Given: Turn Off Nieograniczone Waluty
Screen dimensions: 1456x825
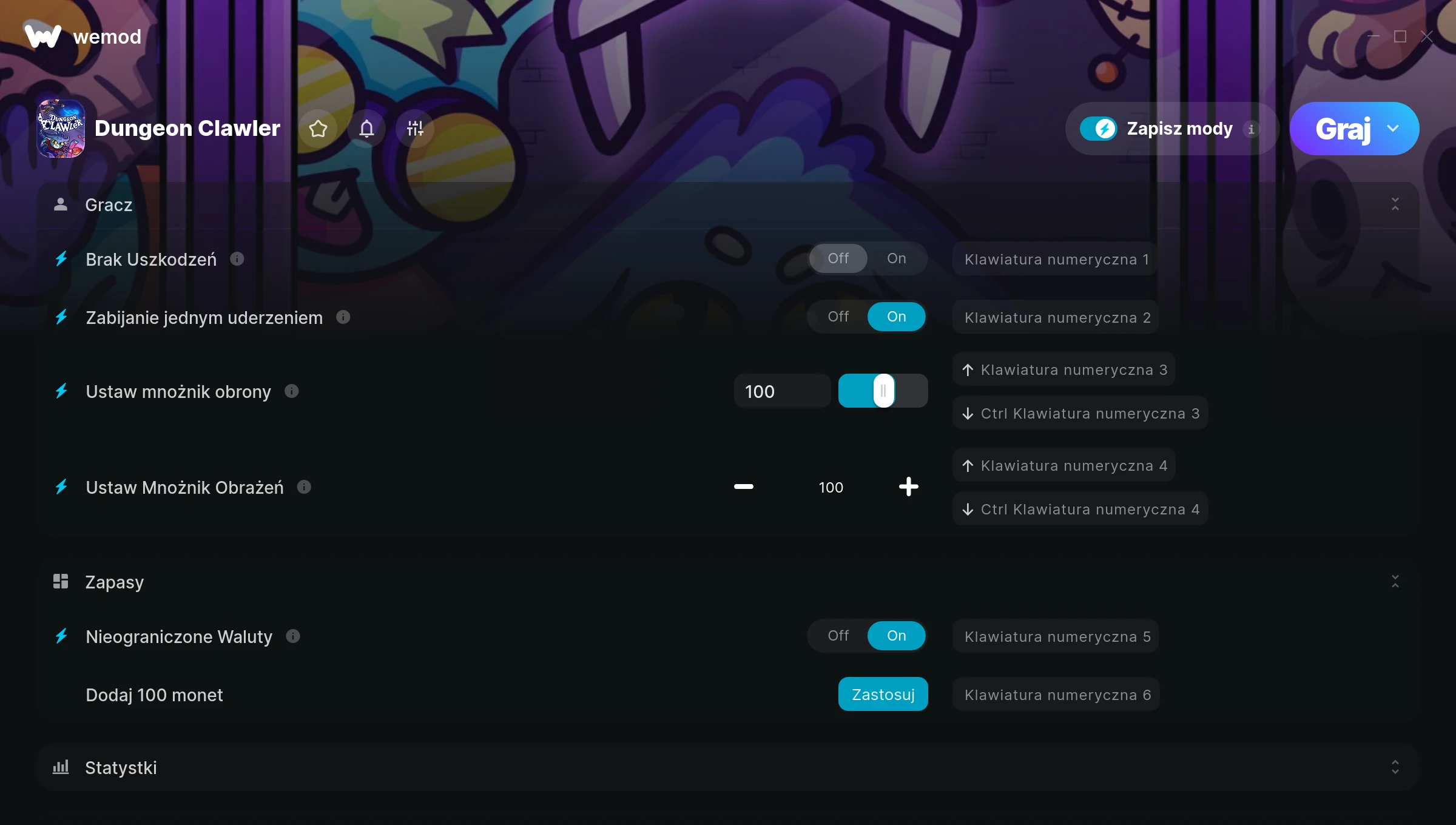Looking at the screenshot, I should point(838,636).
